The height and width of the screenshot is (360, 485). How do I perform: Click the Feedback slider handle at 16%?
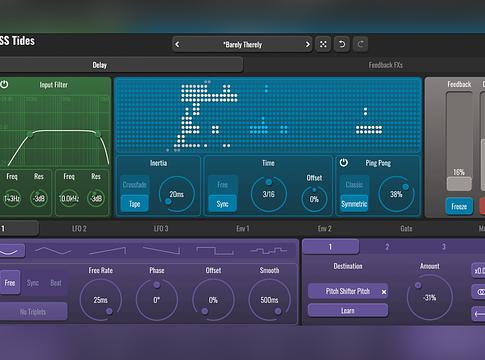pyautogui.click(x=459, y=184)
